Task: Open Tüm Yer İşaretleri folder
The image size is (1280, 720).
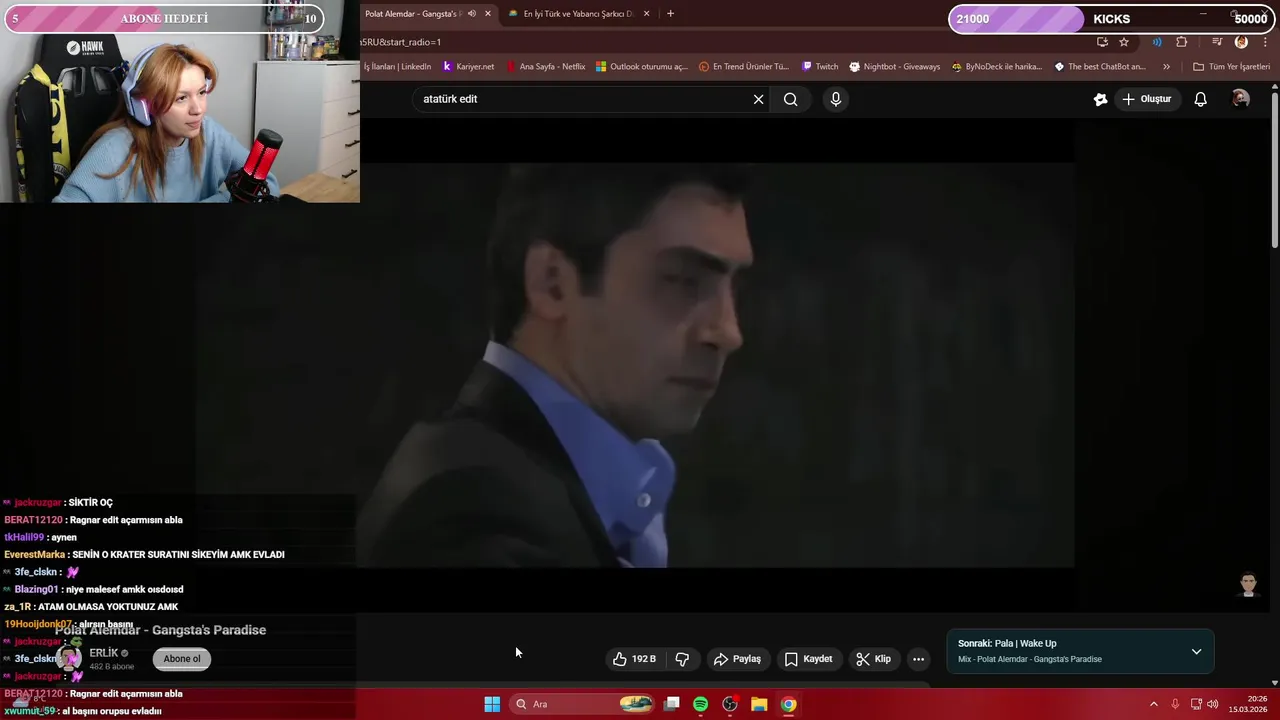Action: (x=1231, y=67)
